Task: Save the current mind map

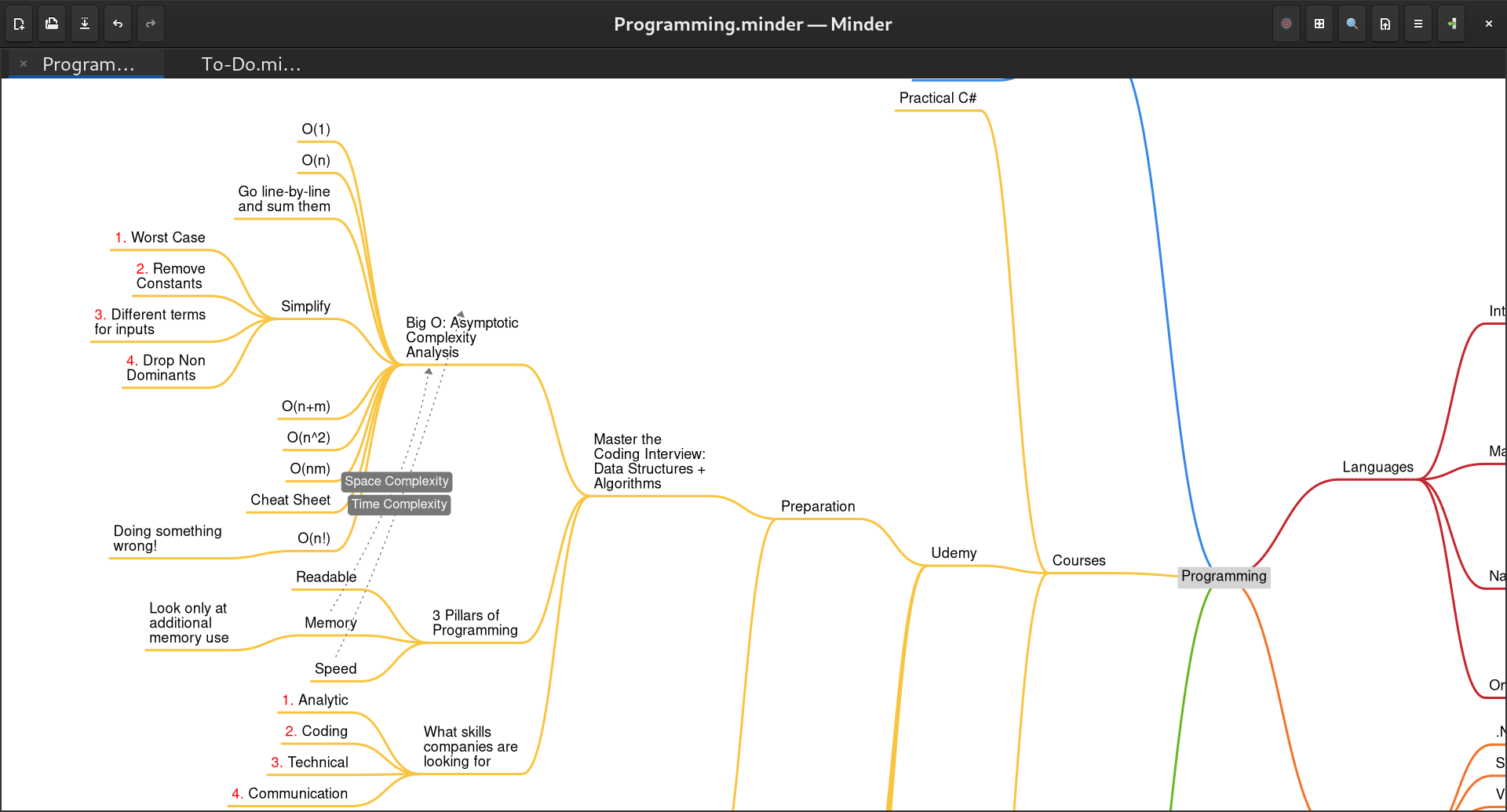Action: tap(84, 23)
